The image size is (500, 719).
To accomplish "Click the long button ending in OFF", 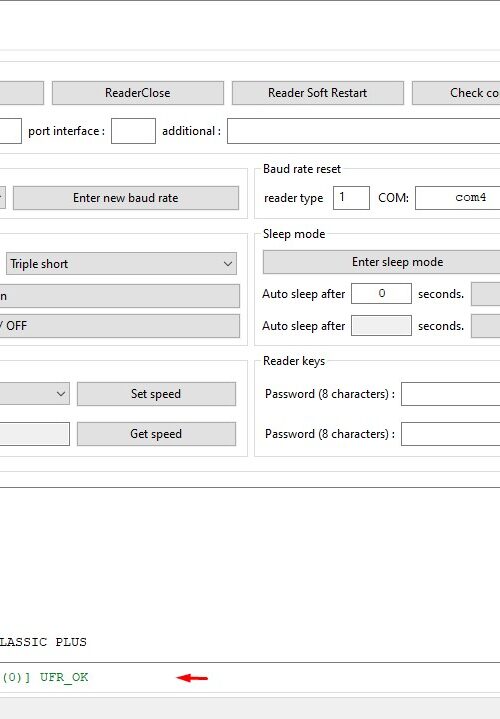I will click(120, 326).
